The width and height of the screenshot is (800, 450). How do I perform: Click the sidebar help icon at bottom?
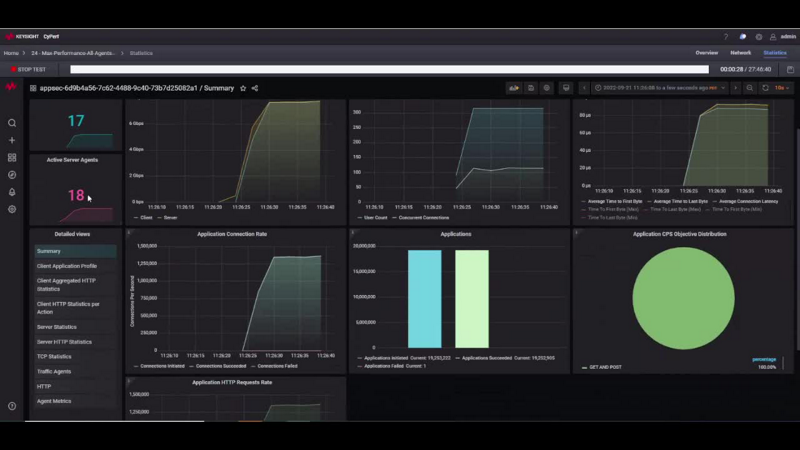12,406
